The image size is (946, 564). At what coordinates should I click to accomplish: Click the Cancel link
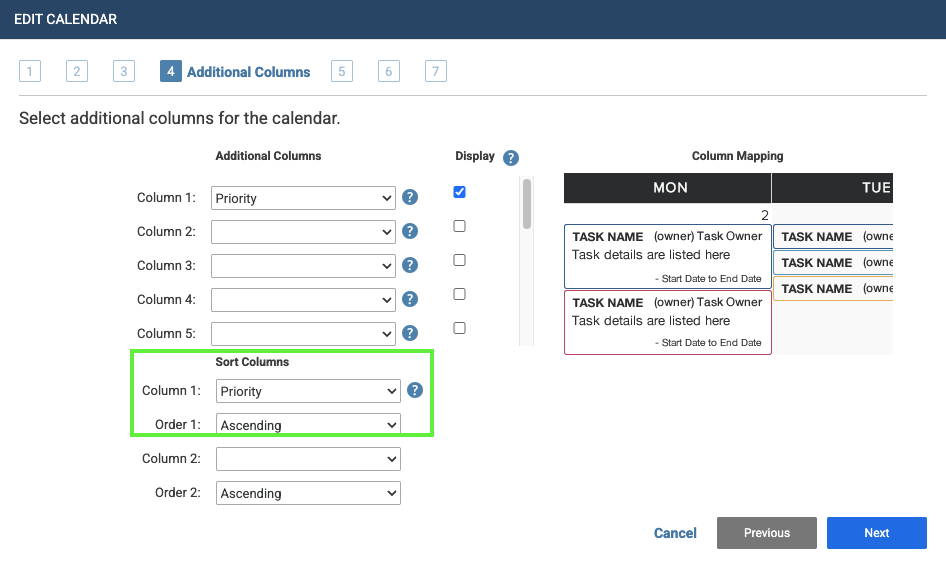click(675, 533)
